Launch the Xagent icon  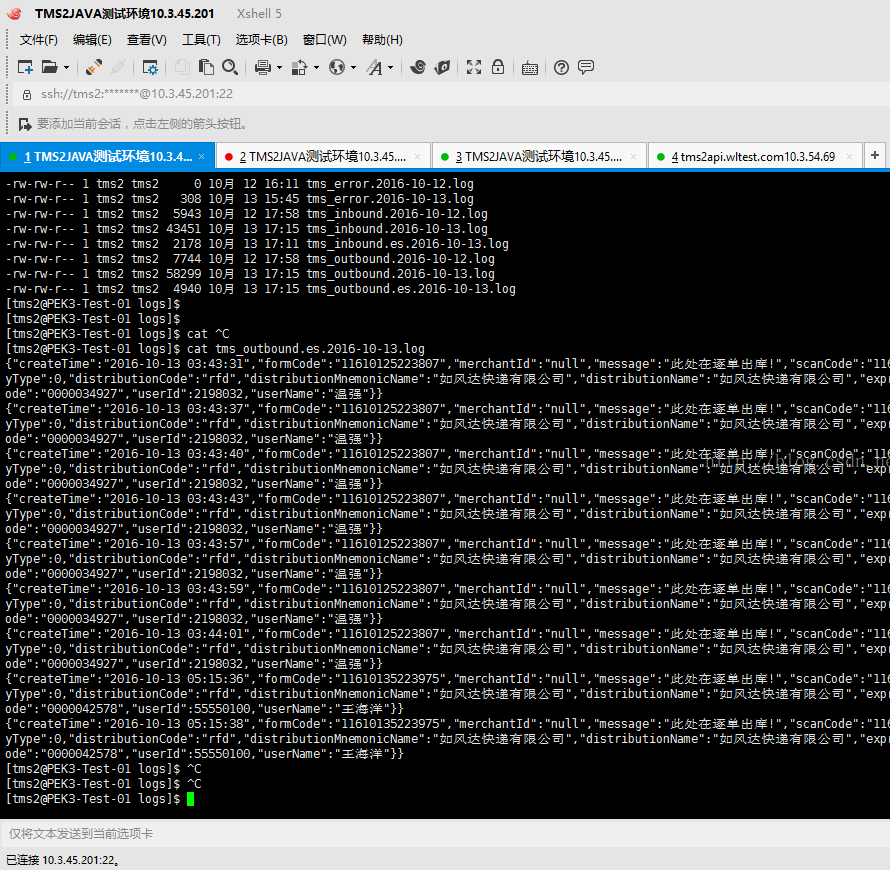pyautogui.click(x=442, y=68)
